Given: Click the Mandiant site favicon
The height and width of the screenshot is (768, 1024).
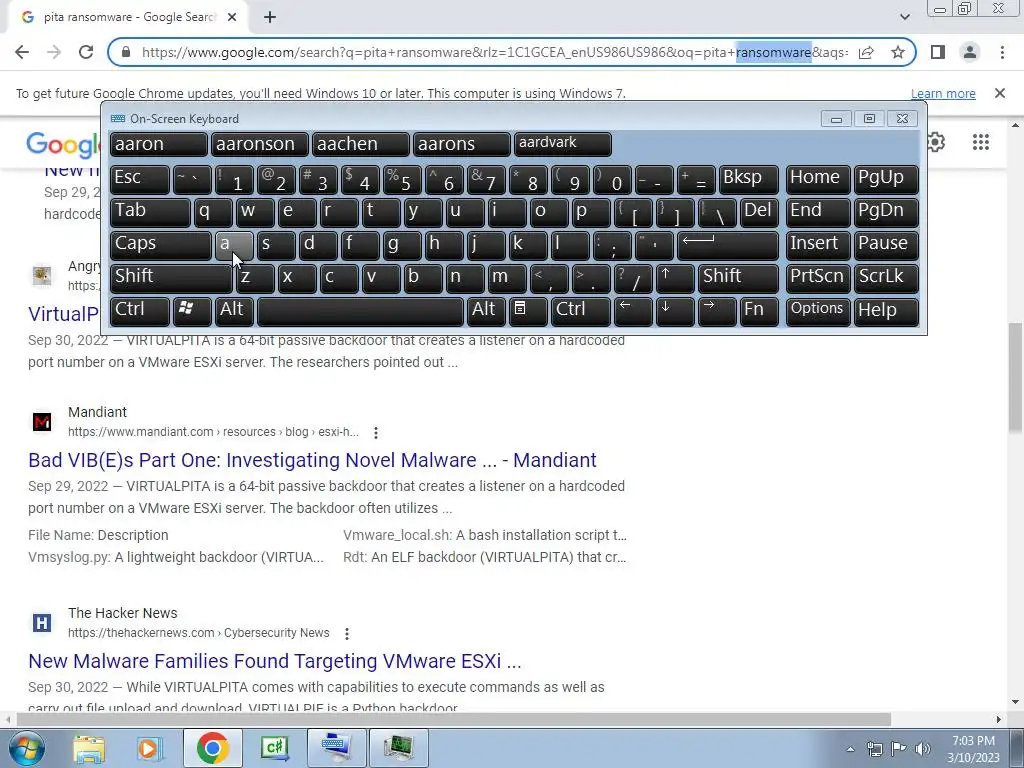Looking at the screenshot, I should [x=42, y=422].
